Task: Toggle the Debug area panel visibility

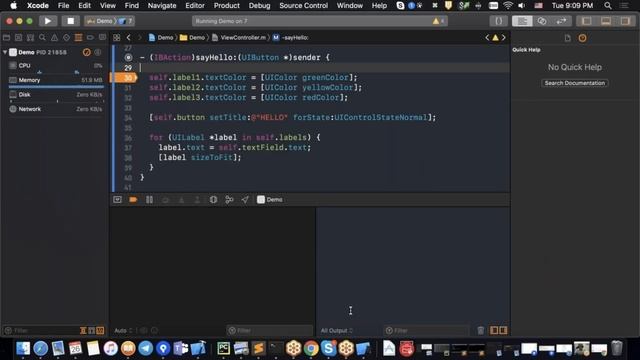Action: pyautogui.click(x=606, y=21)
